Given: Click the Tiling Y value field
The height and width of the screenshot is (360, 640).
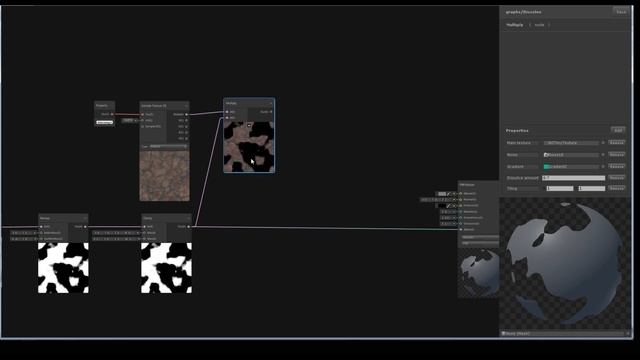Looking at the screenshot, I should pos(591,189).
